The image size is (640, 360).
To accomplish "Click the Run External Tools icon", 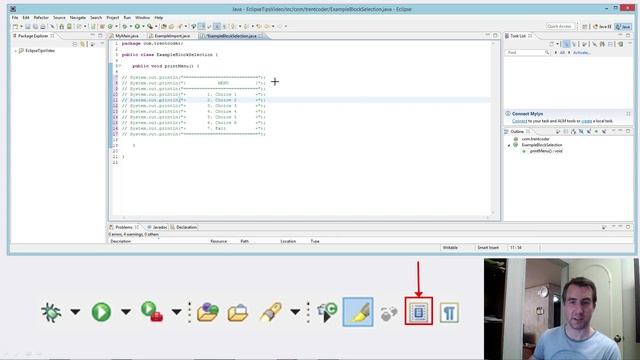I will tap(150, 27).
